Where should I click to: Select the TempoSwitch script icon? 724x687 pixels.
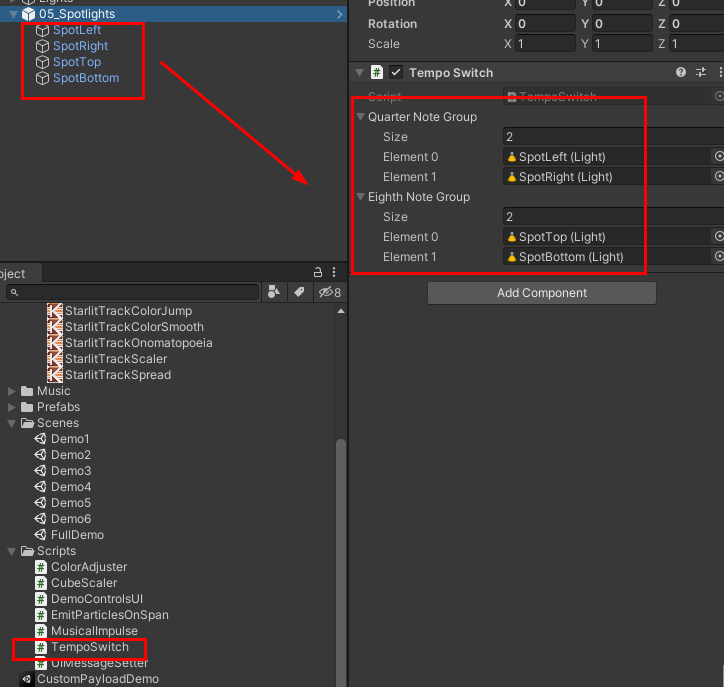click(41, 647)
